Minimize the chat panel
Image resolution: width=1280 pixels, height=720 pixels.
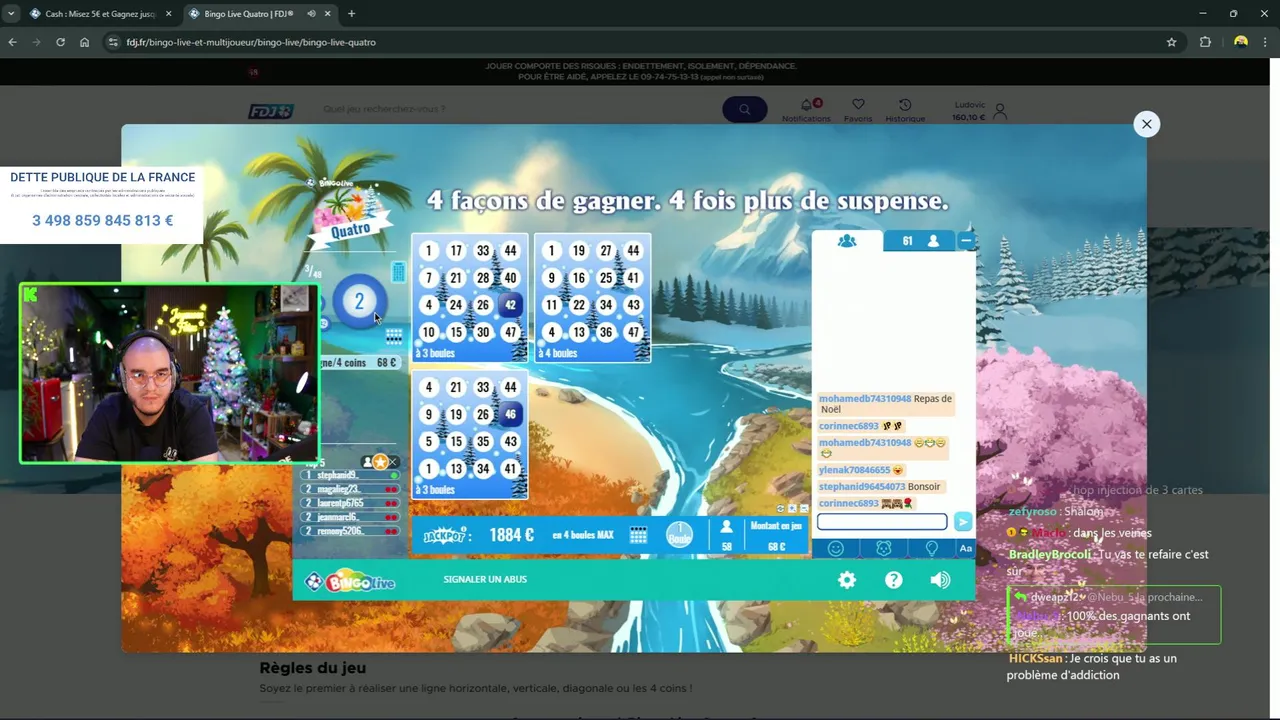click(966, 241)
